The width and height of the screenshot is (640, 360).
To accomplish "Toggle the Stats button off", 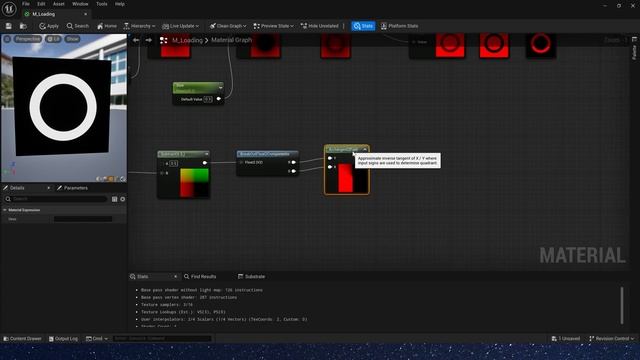I will (x=363, y=26).
